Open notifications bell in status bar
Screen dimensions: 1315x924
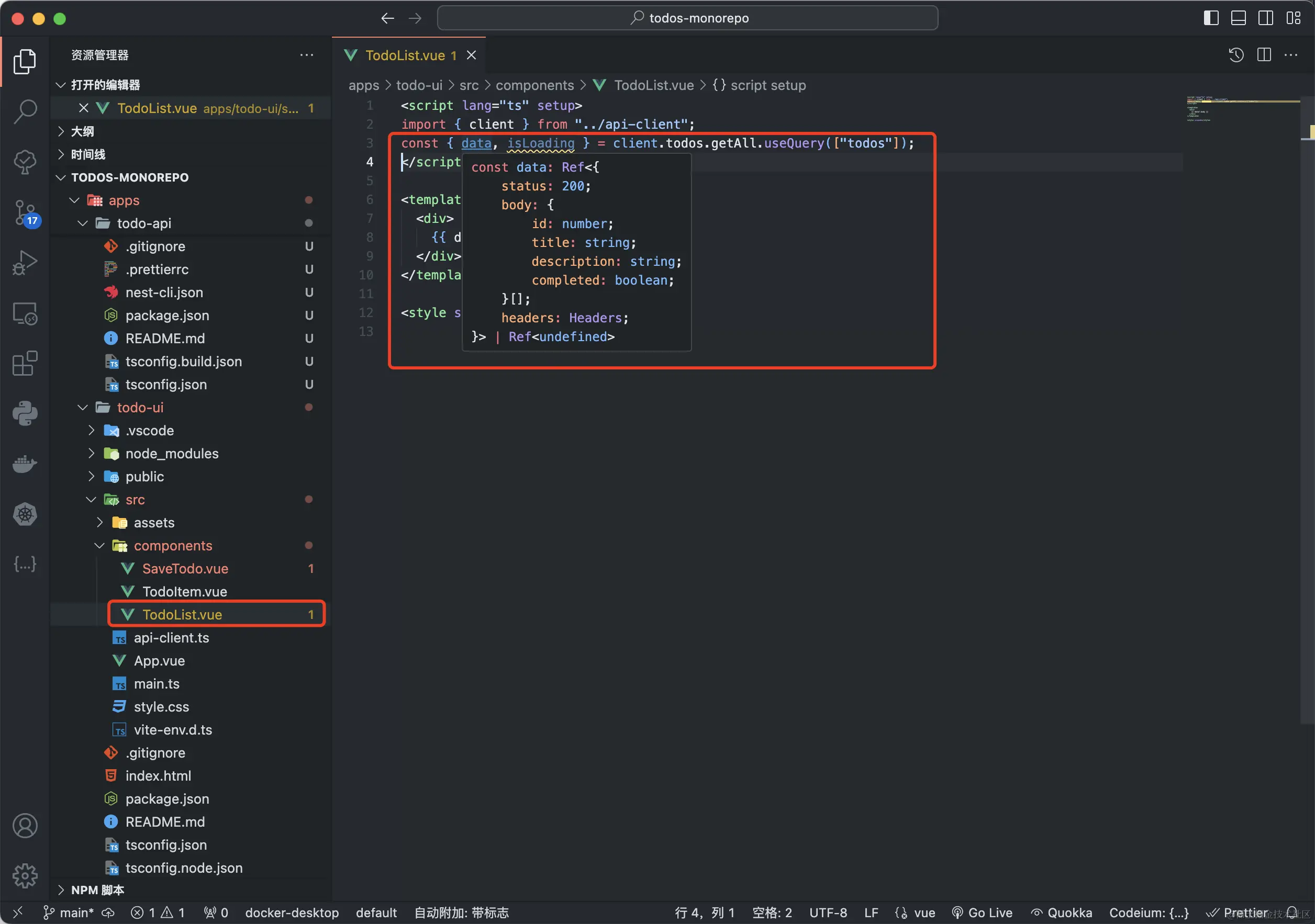click(x=1292, y=912)
